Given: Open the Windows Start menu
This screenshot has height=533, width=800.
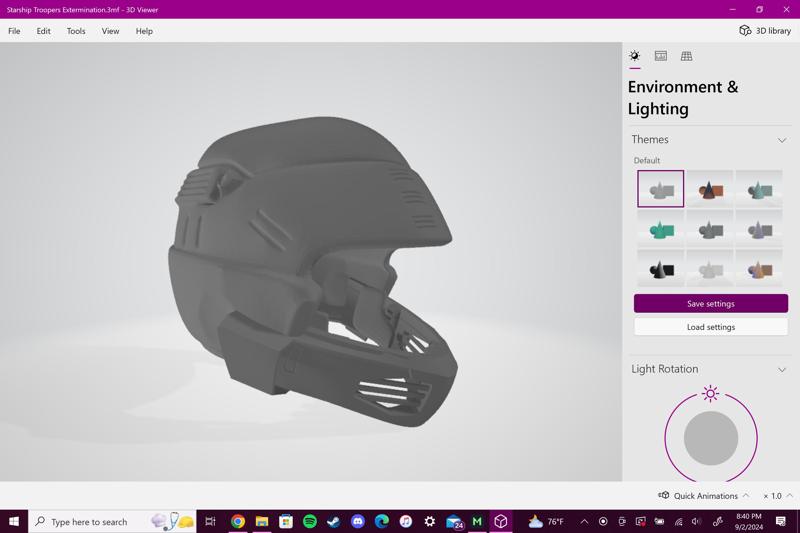Looking at the screenshot, I should pos(14,521).
